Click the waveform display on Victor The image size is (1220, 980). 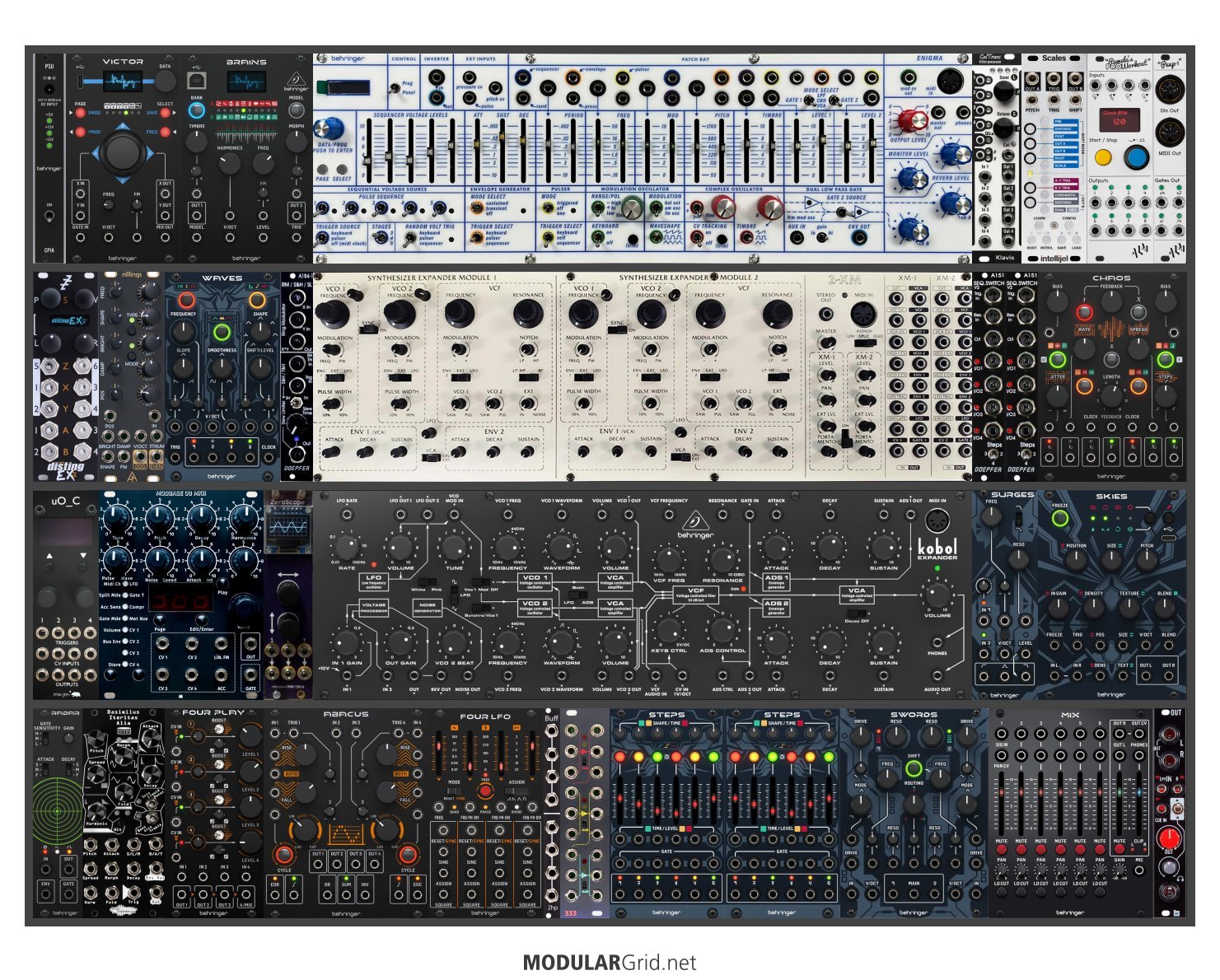[x=122, y=82]
